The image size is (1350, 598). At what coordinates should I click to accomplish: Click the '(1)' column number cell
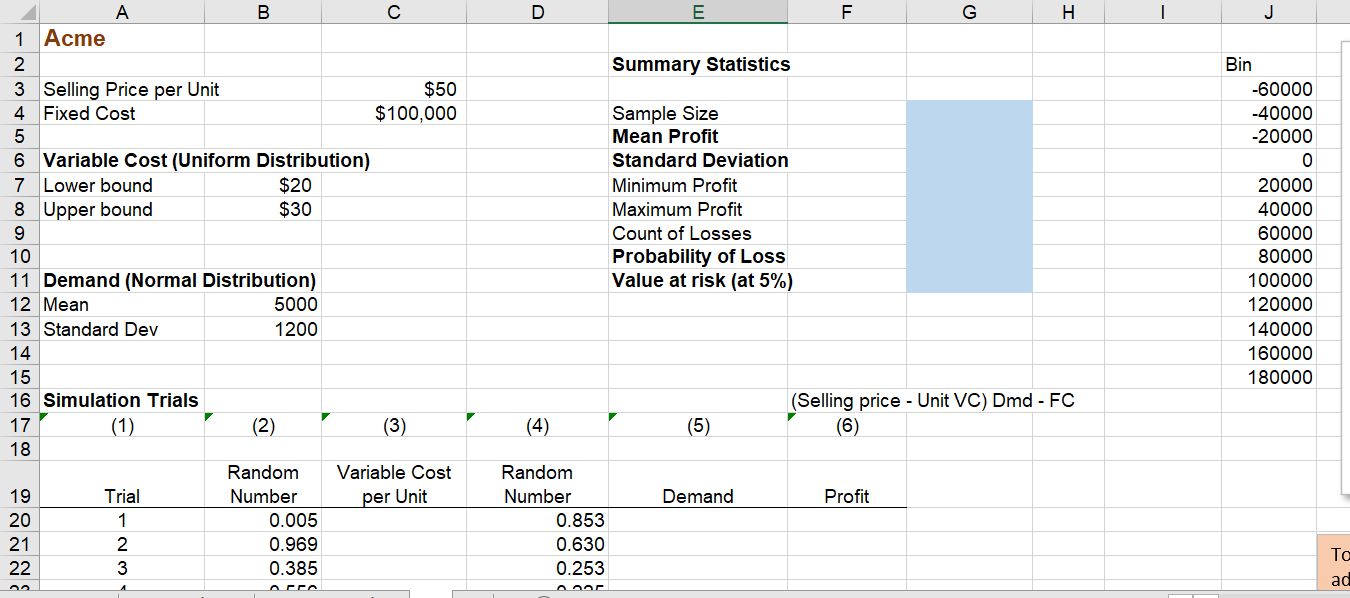click(122, 425)
